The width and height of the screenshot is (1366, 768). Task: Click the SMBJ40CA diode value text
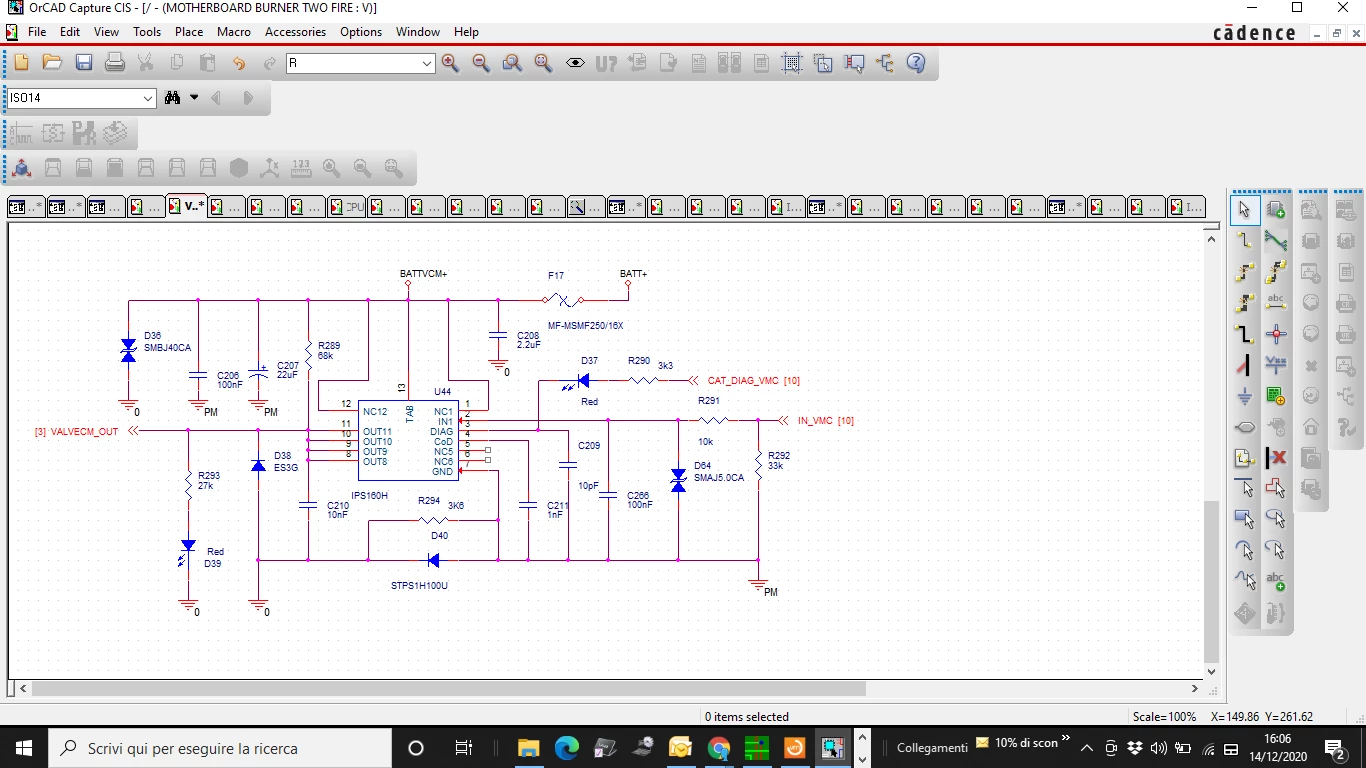click(x=167, y=348)
